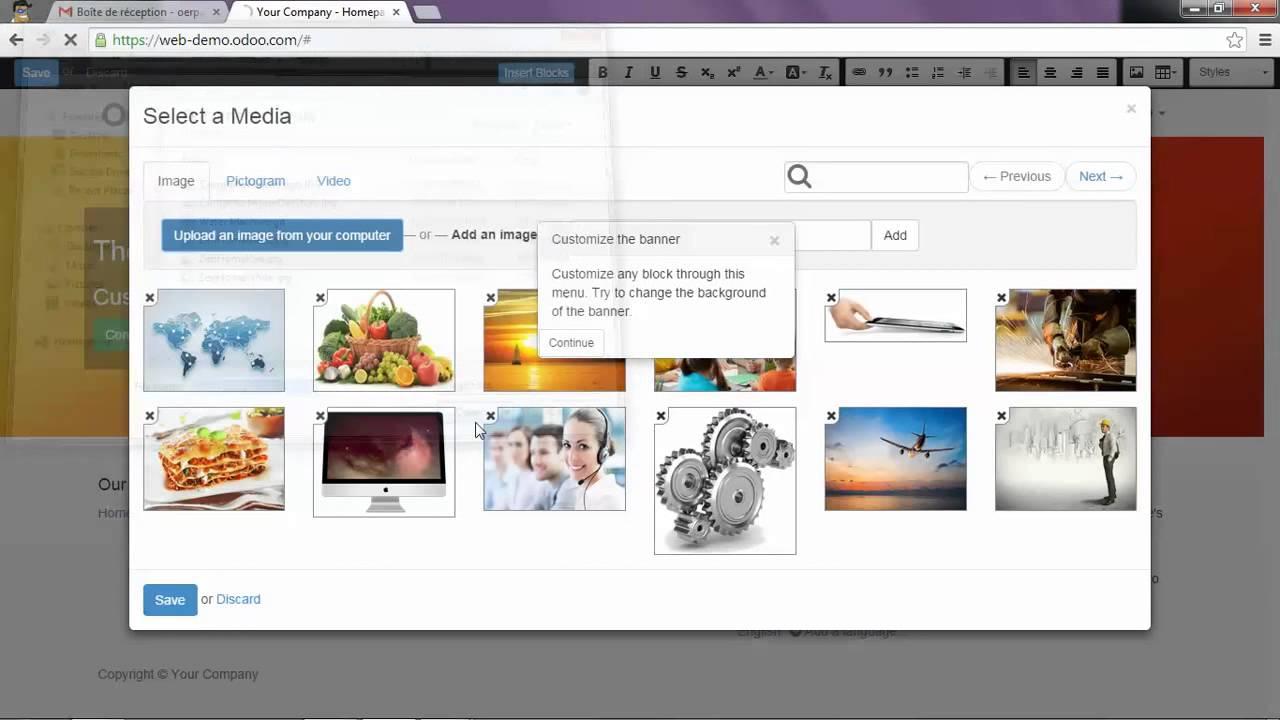The image size is (1280, 720).
Task: Click the image search field
Action: click(x=890, y=177)
